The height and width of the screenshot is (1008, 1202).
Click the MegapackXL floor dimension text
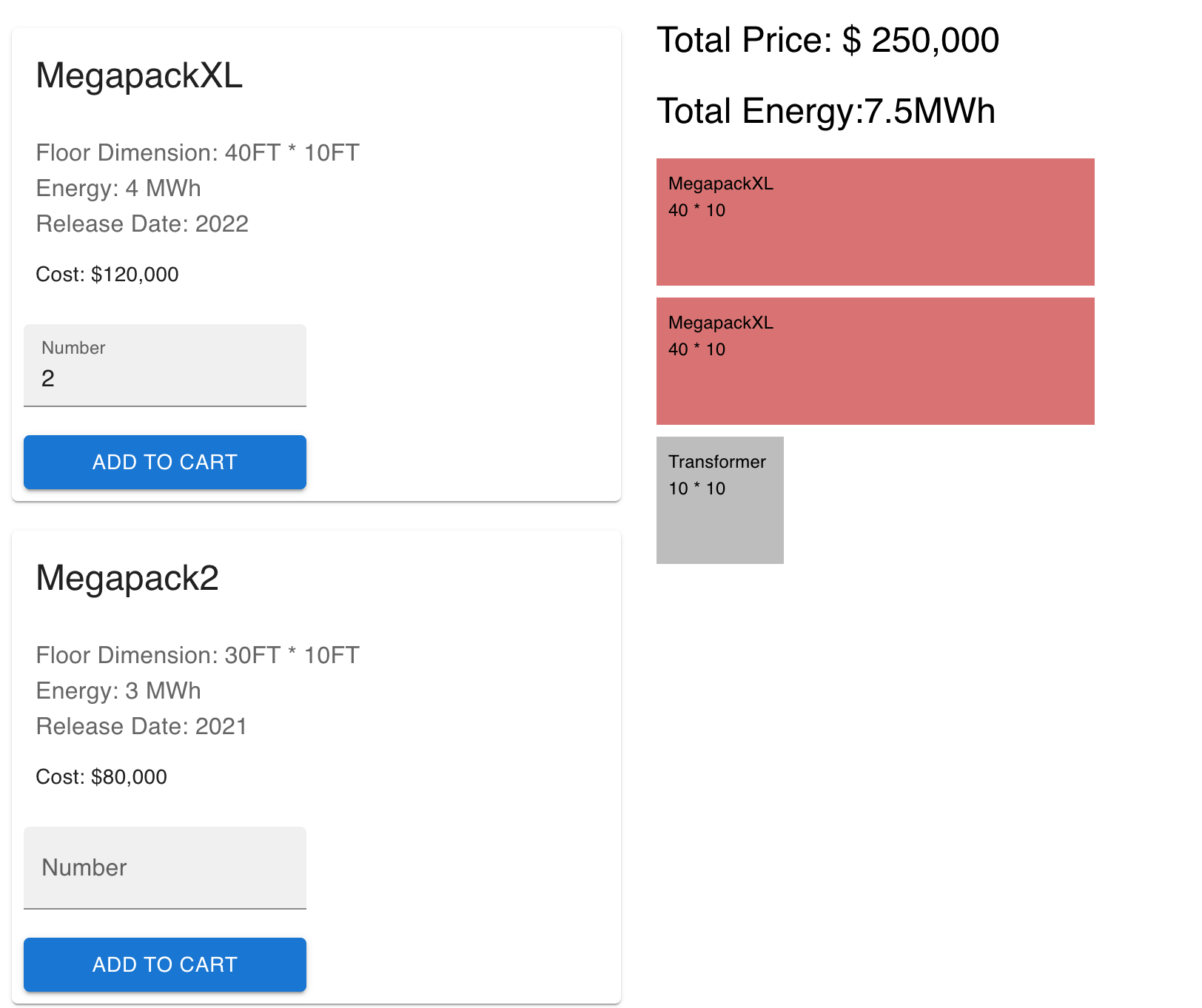(x=197, y=153)
